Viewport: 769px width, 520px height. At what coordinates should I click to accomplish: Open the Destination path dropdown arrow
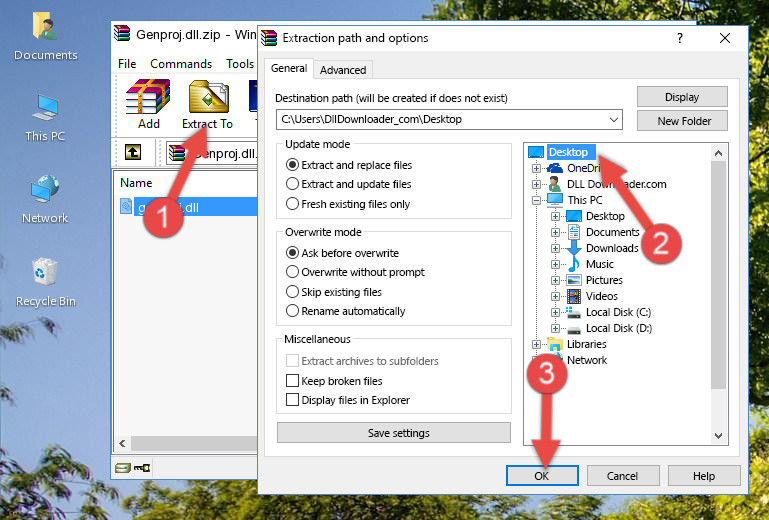coord(614,119)
